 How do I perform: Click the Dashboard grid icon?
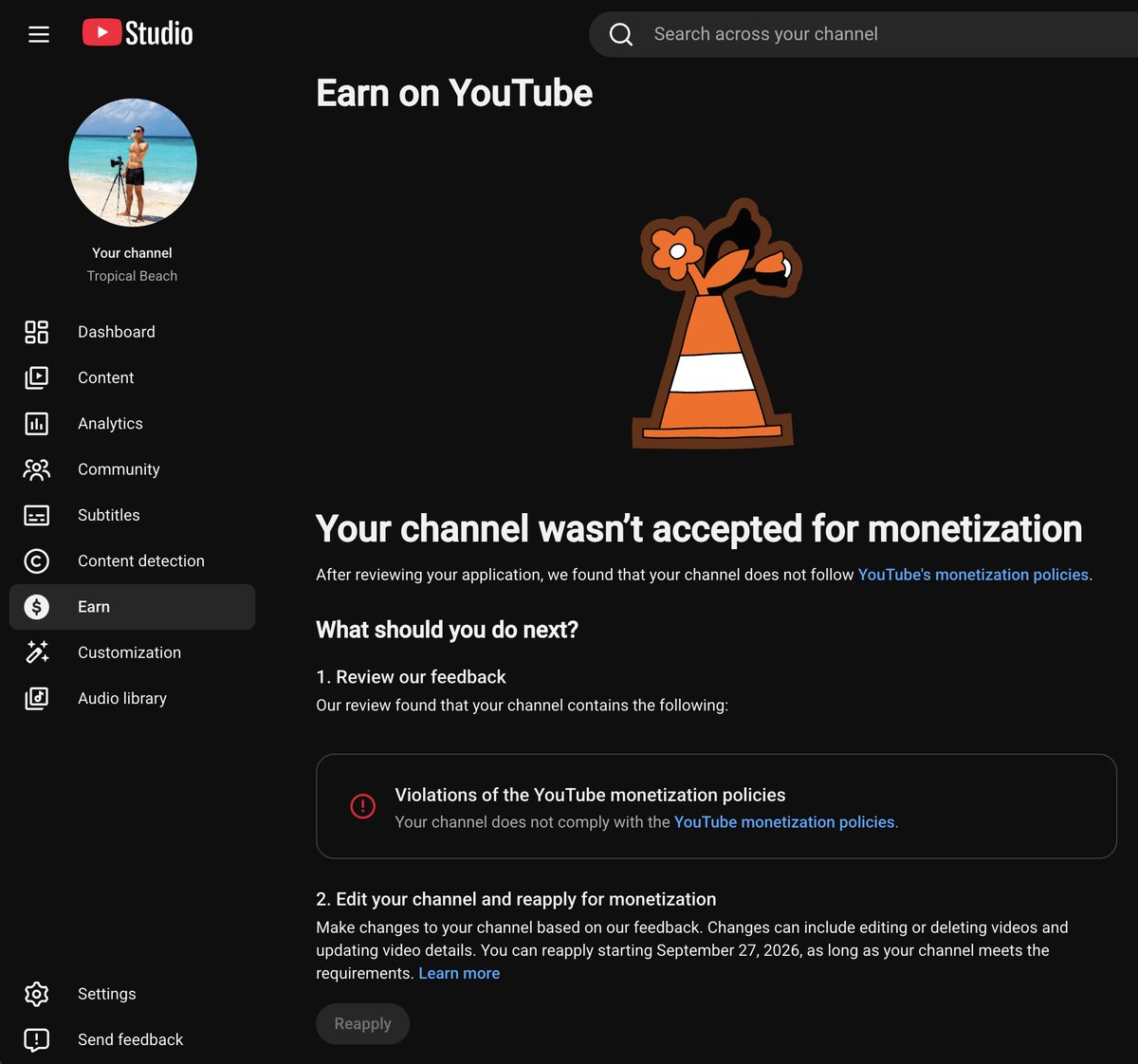point(36,332)
